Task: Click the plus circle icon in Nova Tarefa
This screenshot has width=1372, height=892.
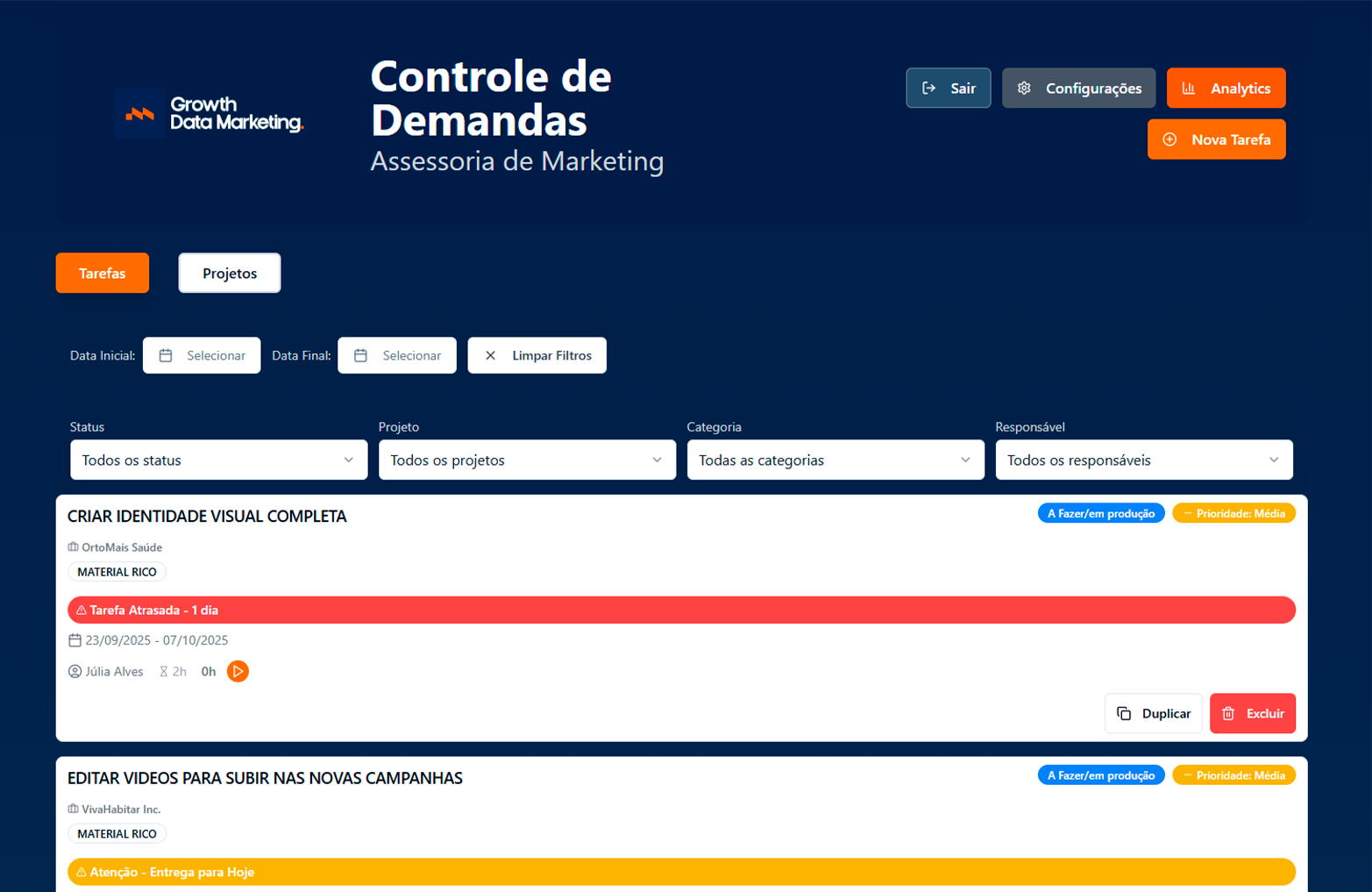Action: coord(1169,139)
